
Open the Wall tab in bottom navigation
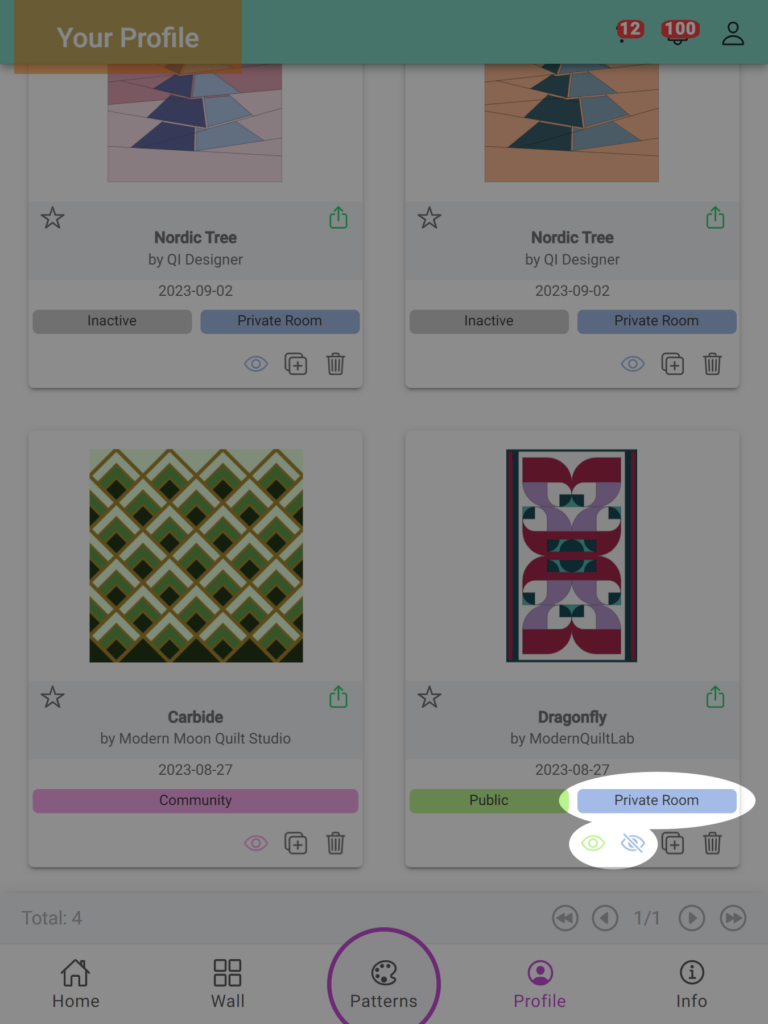(227, 985)
